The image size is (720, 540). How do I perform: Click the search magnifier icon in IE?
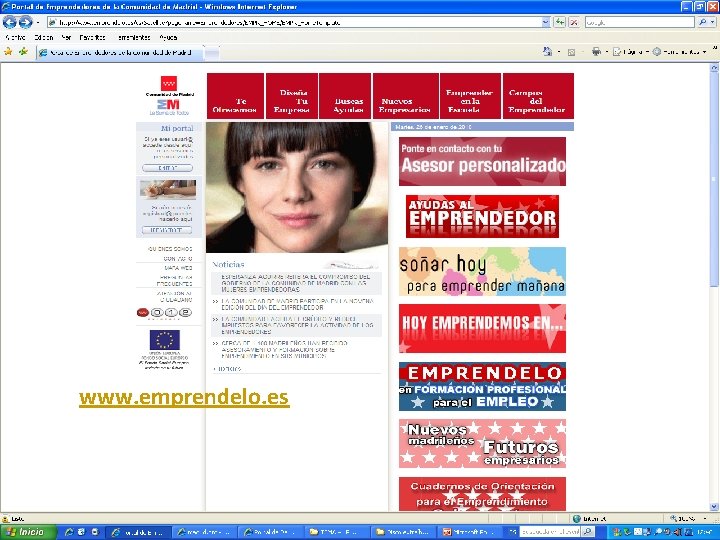tap(703, 22)
